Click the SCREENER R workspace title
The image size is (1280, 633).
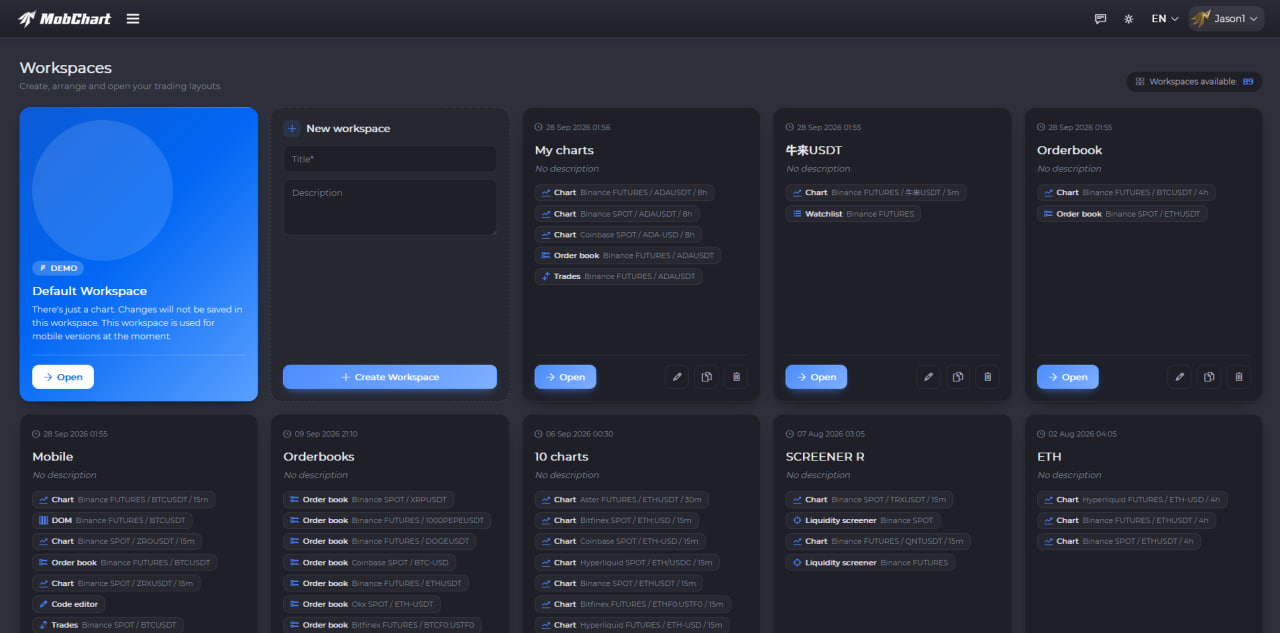tap(825, 457)
